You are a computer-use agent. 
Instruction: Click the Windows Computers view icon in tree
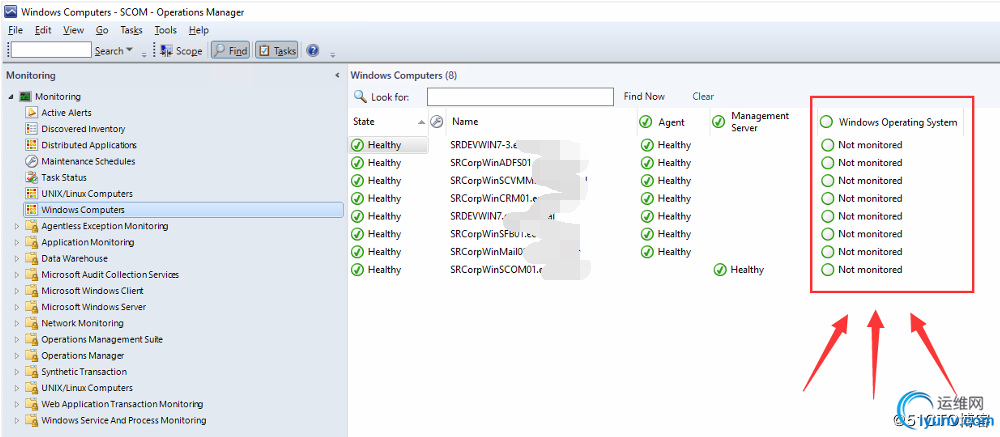point(31,210)
